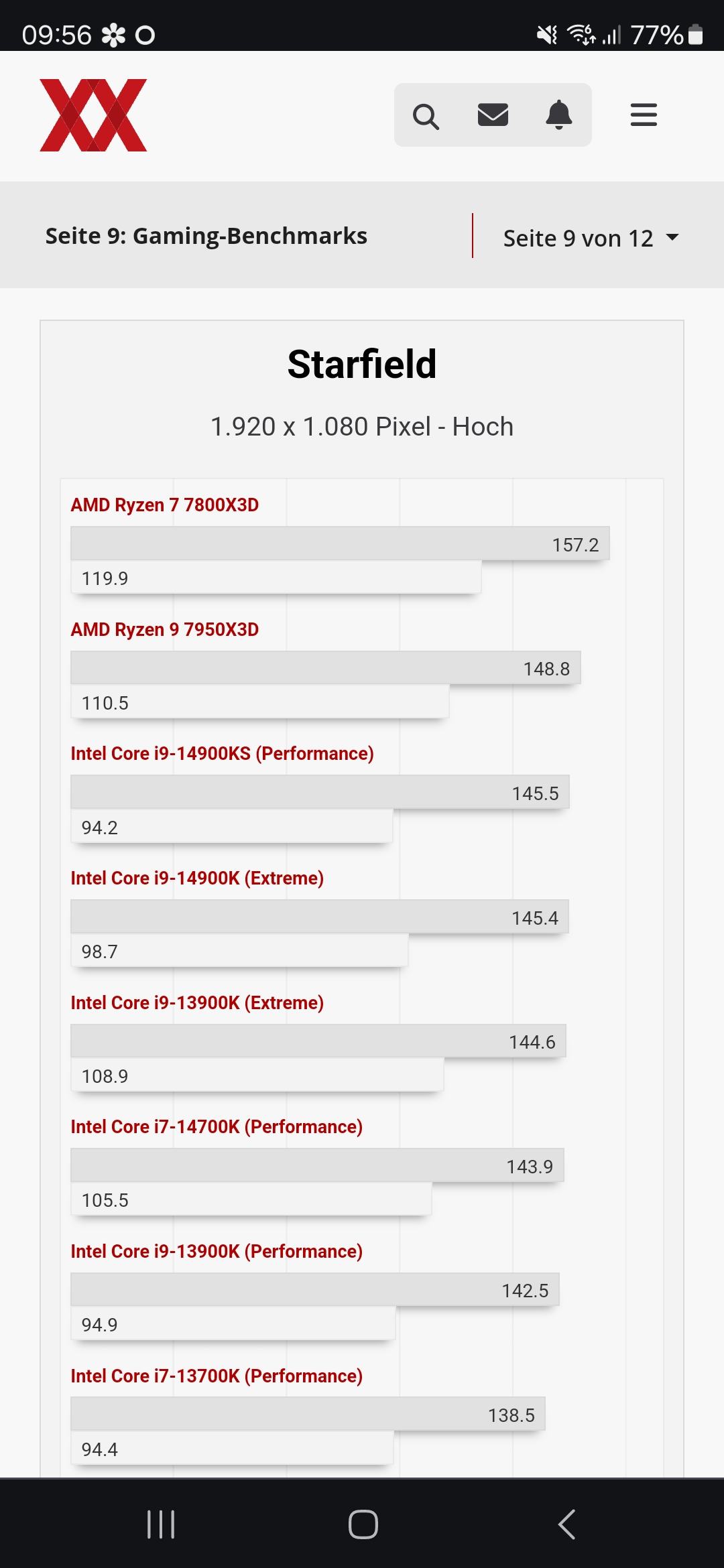724x1568 pixels.
Task: Tap the 'Seite 9: Gaming-Benchmarks' heading
Action: [206, 236]
